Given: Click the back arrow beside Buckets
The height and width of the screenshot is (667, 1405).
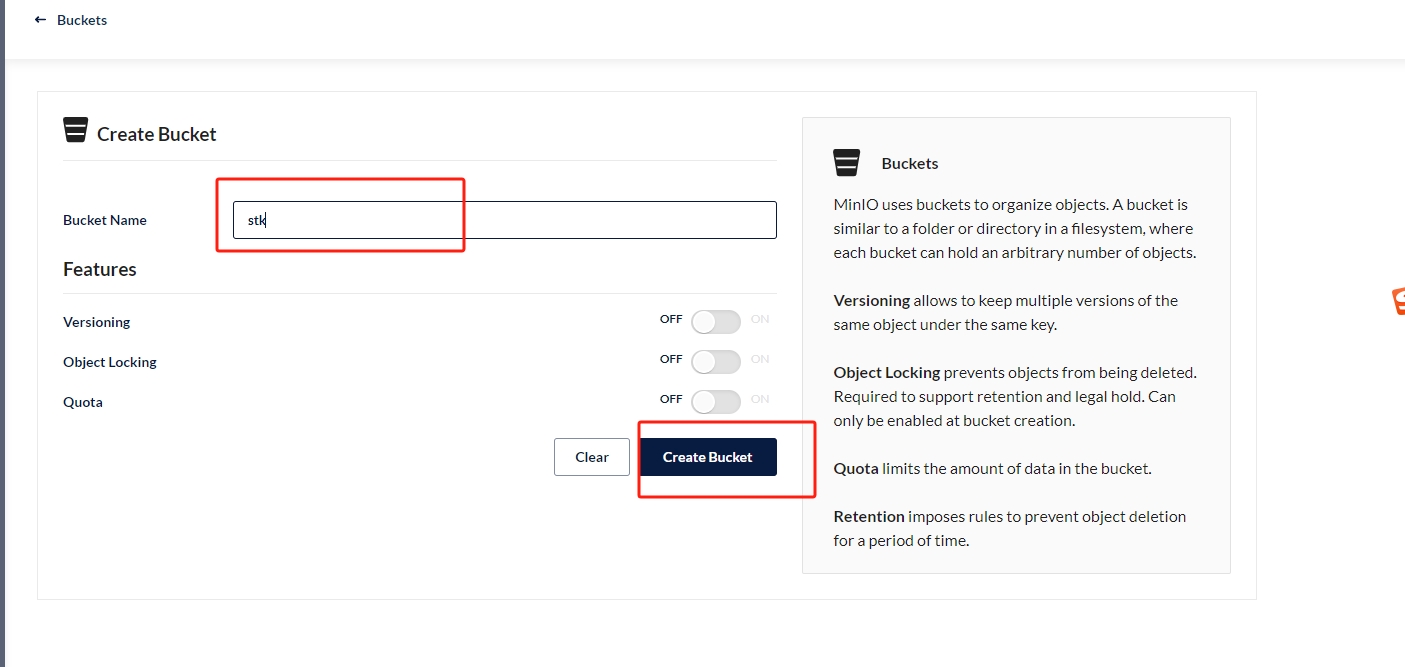Looking at the screenshot, I should (x=40, y=20).
